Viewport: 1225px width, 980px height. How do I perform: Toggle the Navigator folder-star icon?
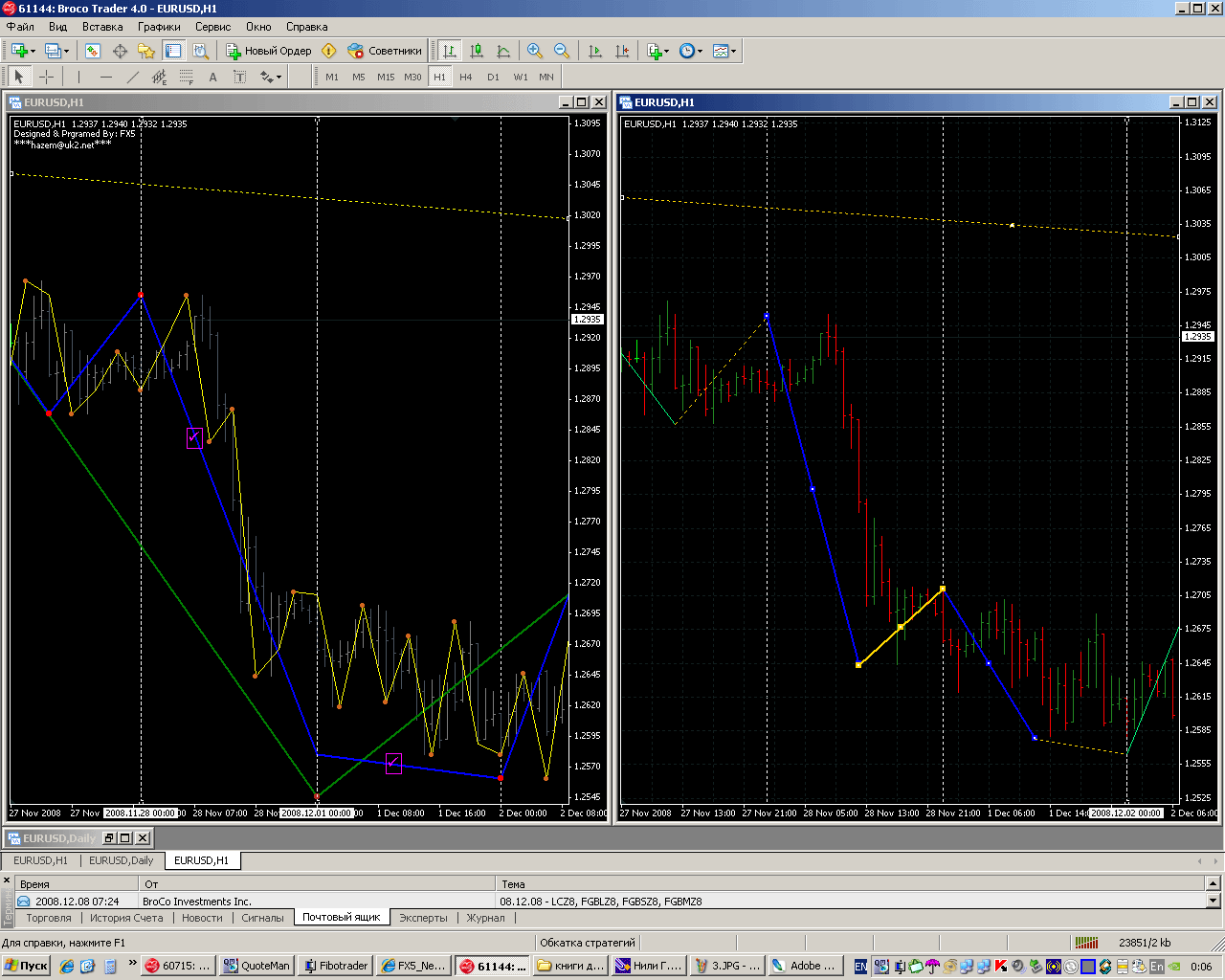(x=146, y=51)
